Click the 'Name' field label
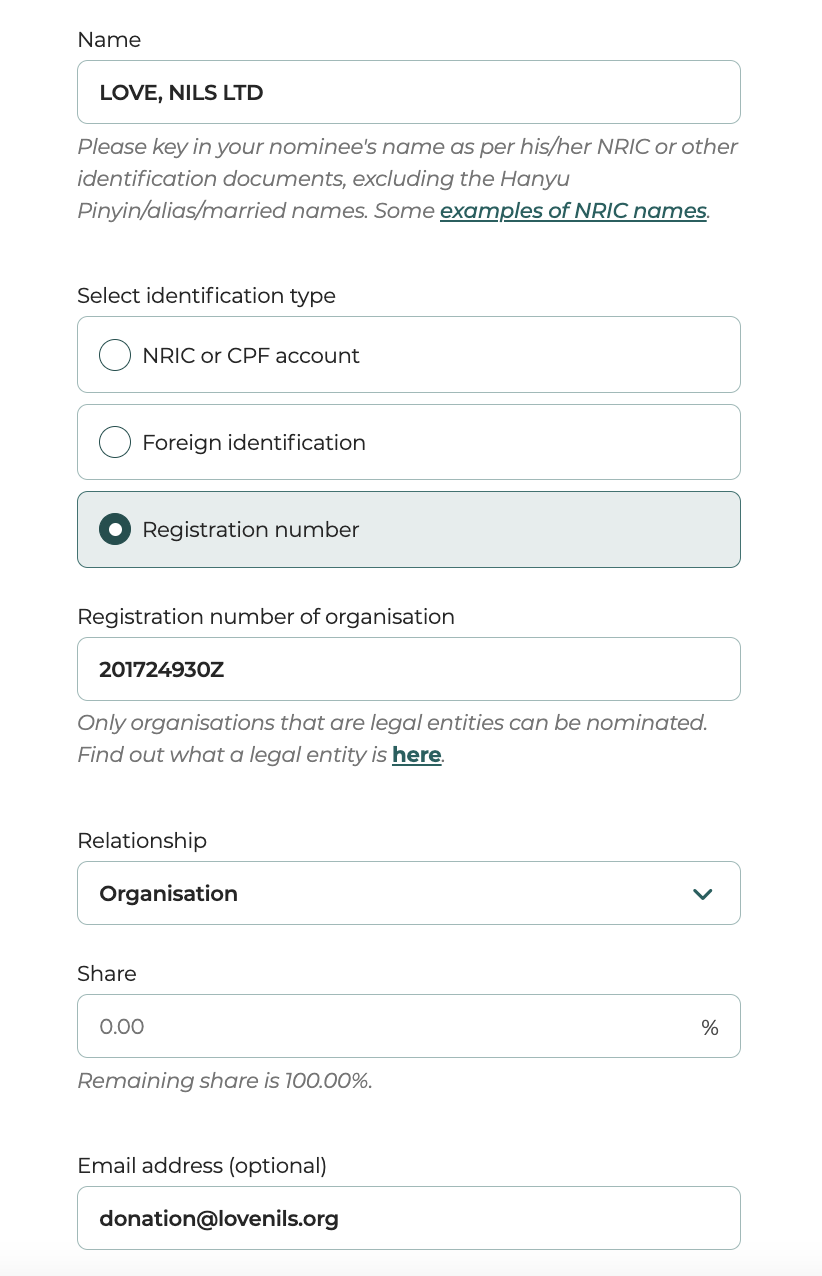This screenshot has height=1276, width=822. tap(109, 40)
